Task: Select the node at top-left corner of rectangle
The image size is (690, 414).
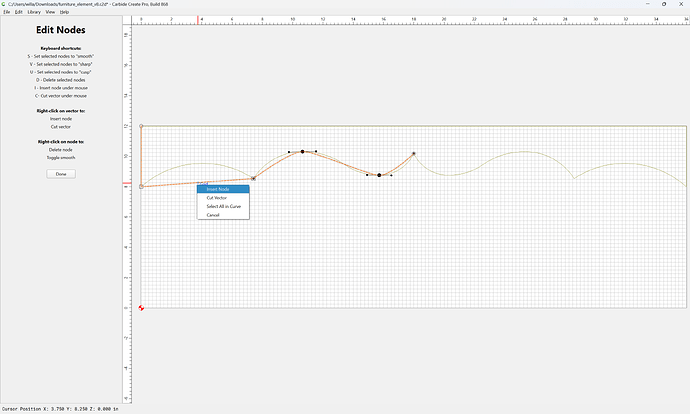Action: 141,126
